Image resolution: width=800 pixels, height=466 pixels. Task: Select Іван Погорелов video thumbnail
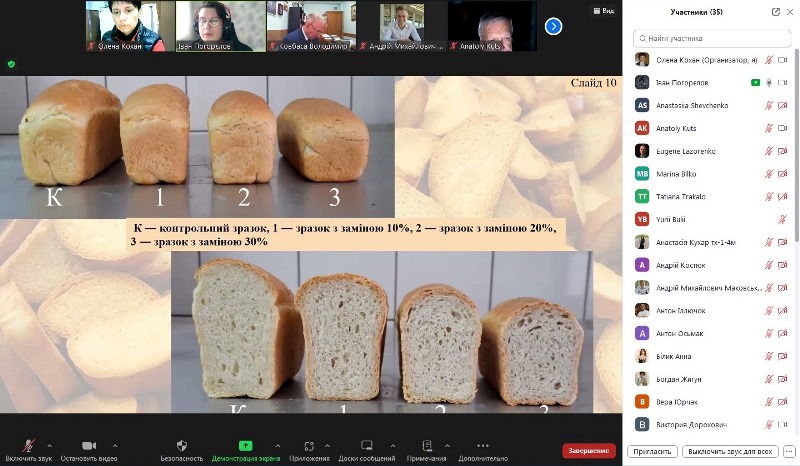[x=220, y=26]
